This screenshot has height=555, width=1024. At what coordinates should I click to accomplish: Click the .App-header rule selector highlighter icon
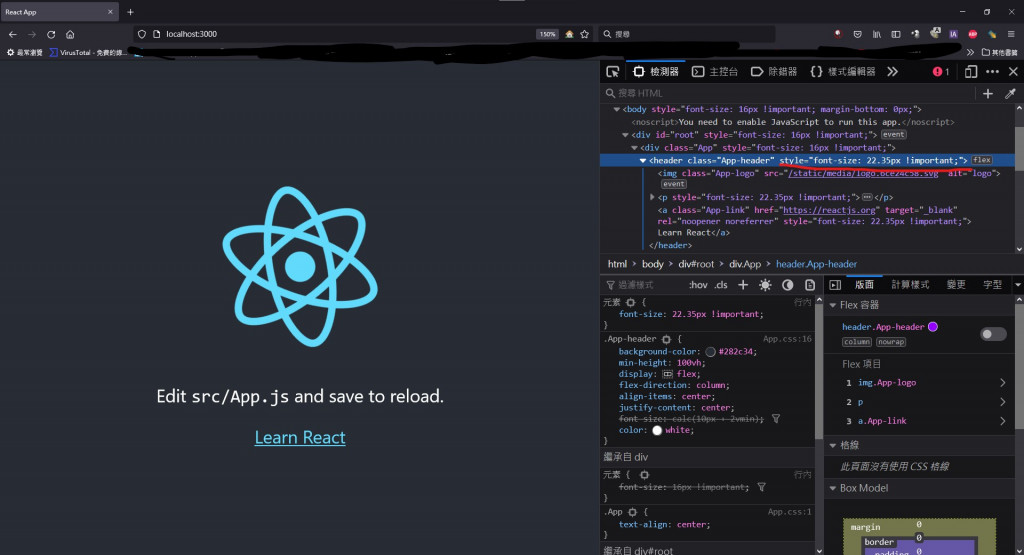click(x=666, y=340)
